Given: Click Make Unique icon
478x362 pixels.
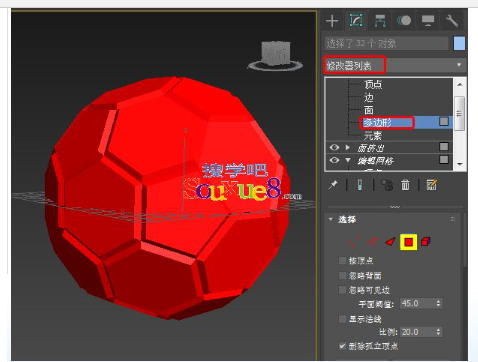Looking at the screenshot, I should (387, 185).
